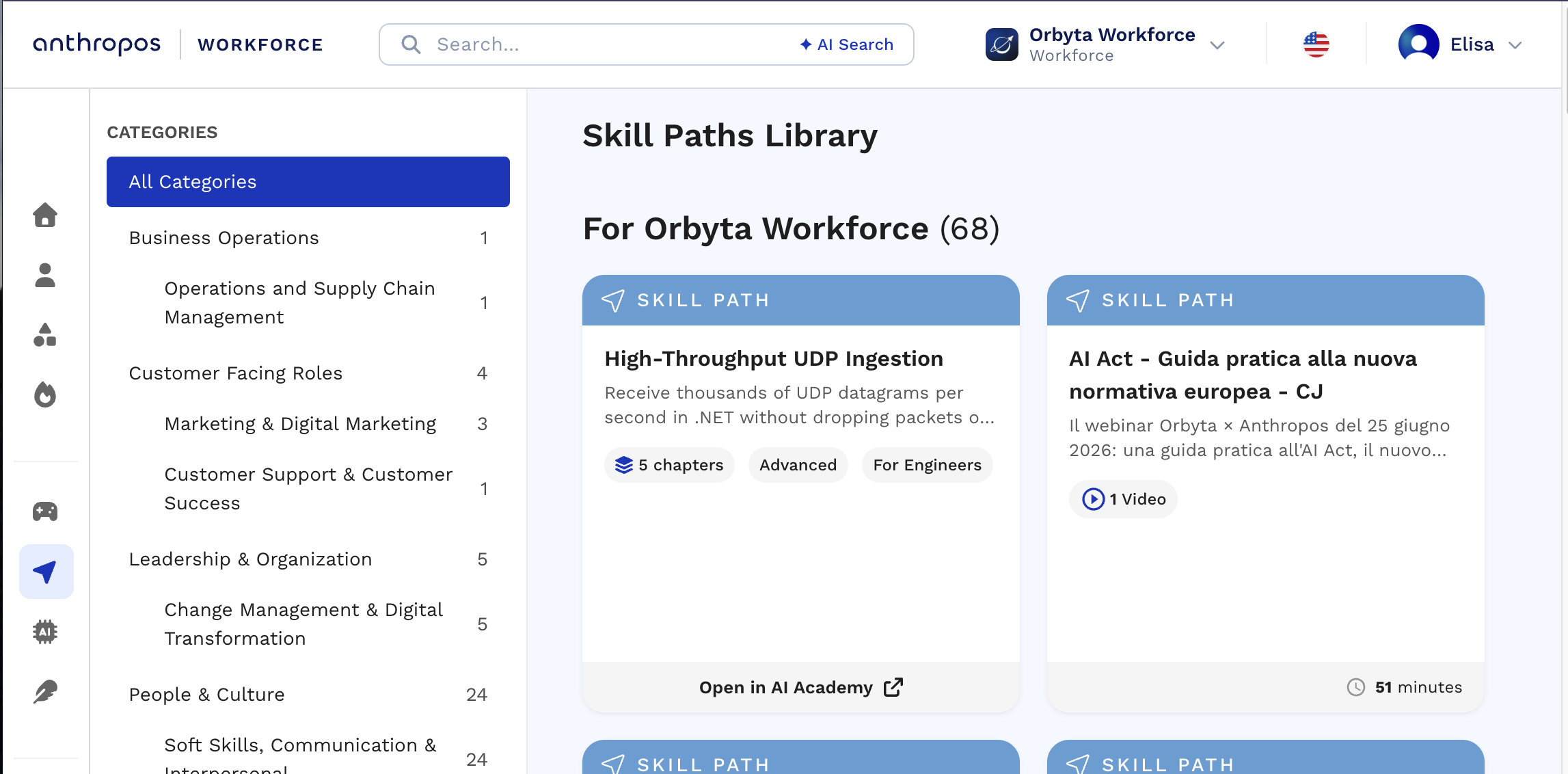
Task: Click the AI Act webinar description text
Action: click(x=1259, y=438)
